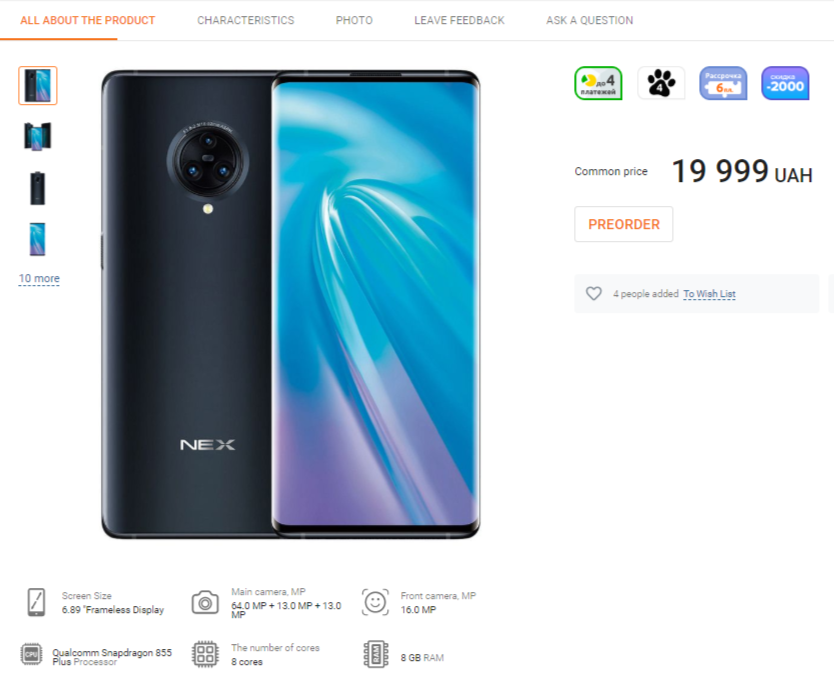Click the screen size phone icon
This screenshot has width=834, height=691.
[x=36, y=602]
